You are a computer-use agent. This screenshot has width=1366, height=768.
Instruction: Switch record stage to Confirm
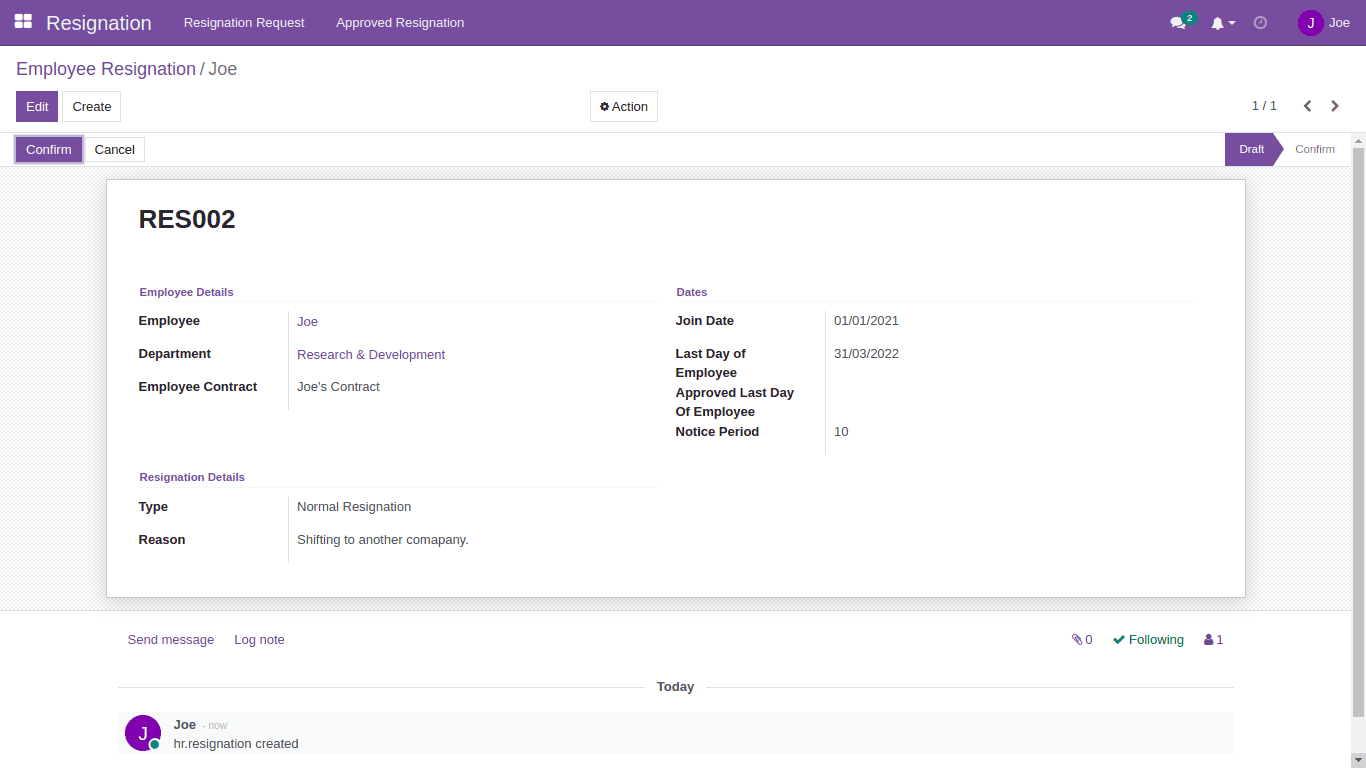[1314, 149]
